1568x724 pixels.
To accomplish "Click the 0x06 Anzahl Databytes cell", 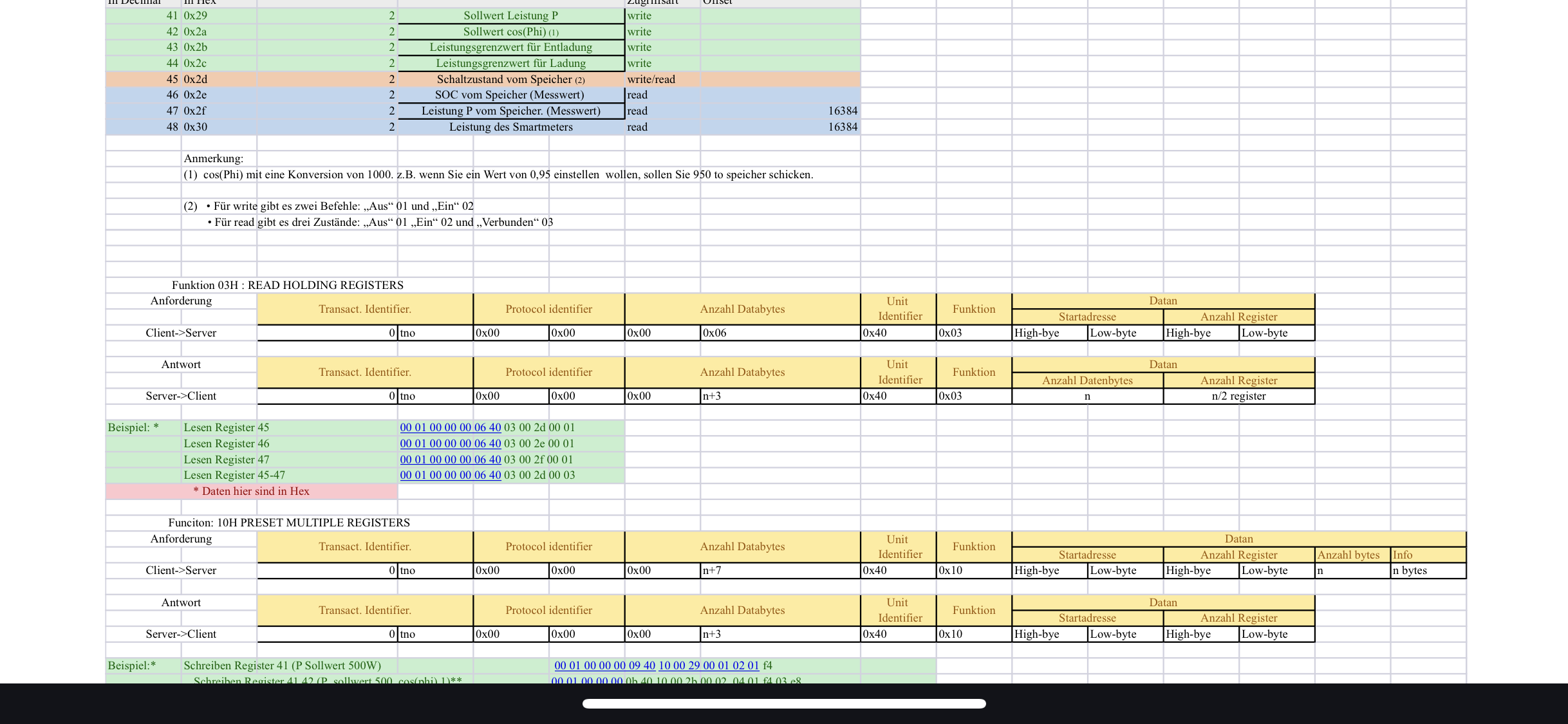I will [x=780, y=333].
